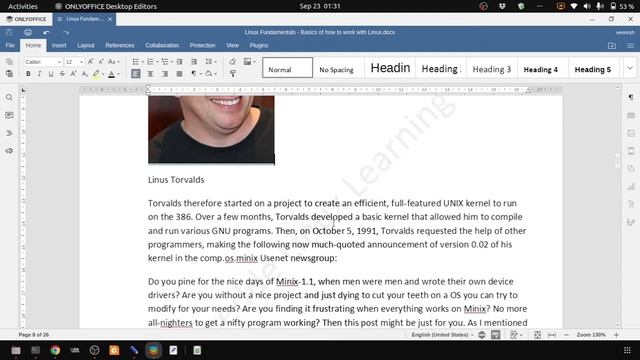Open paragraph settings in right sidebar
The width and height of the screenshot is (640, 360).
point(631,97)
